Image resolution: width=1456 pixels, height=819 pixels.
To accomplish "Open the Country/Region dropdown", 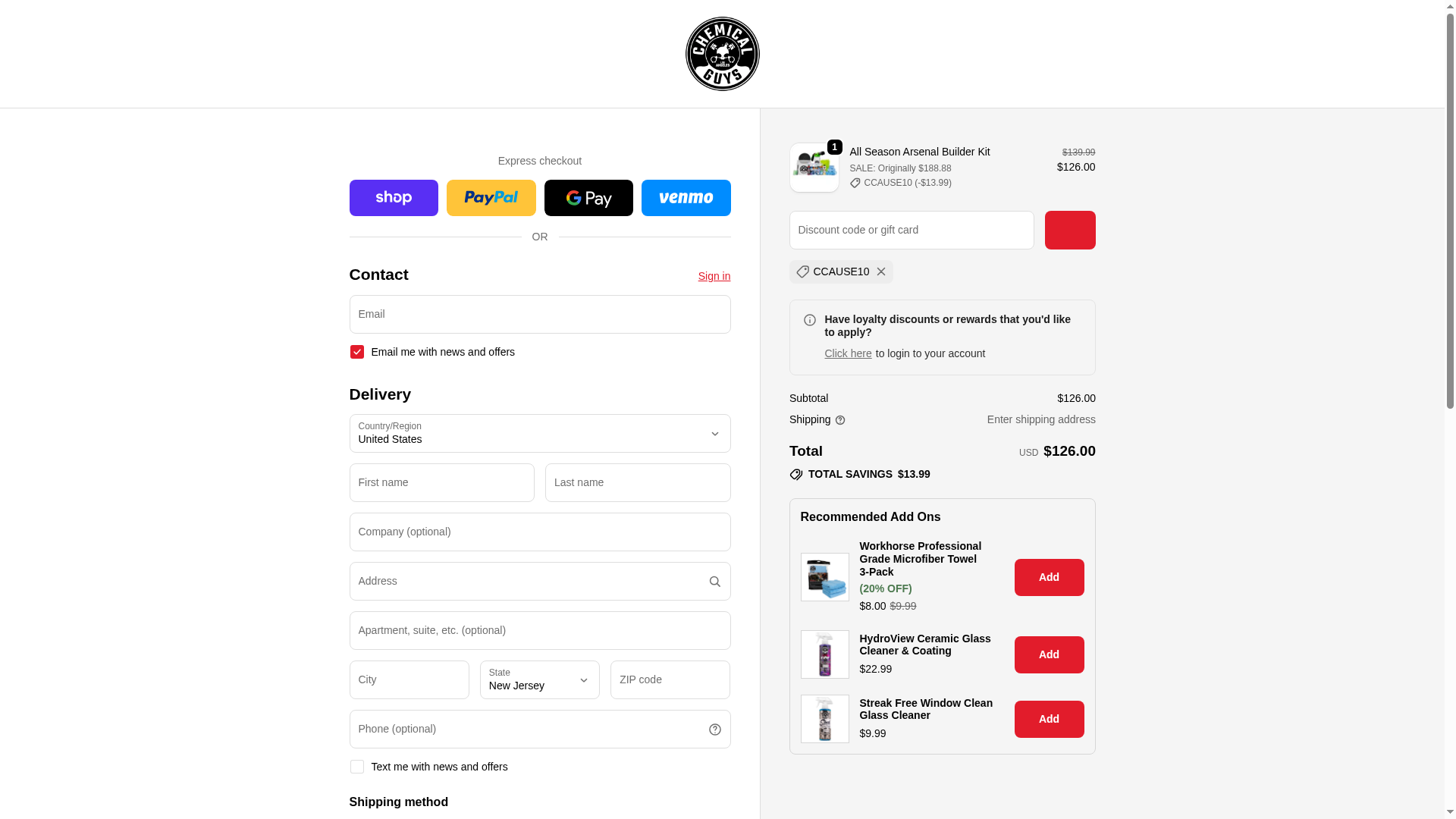I will (x=540, y=434).
